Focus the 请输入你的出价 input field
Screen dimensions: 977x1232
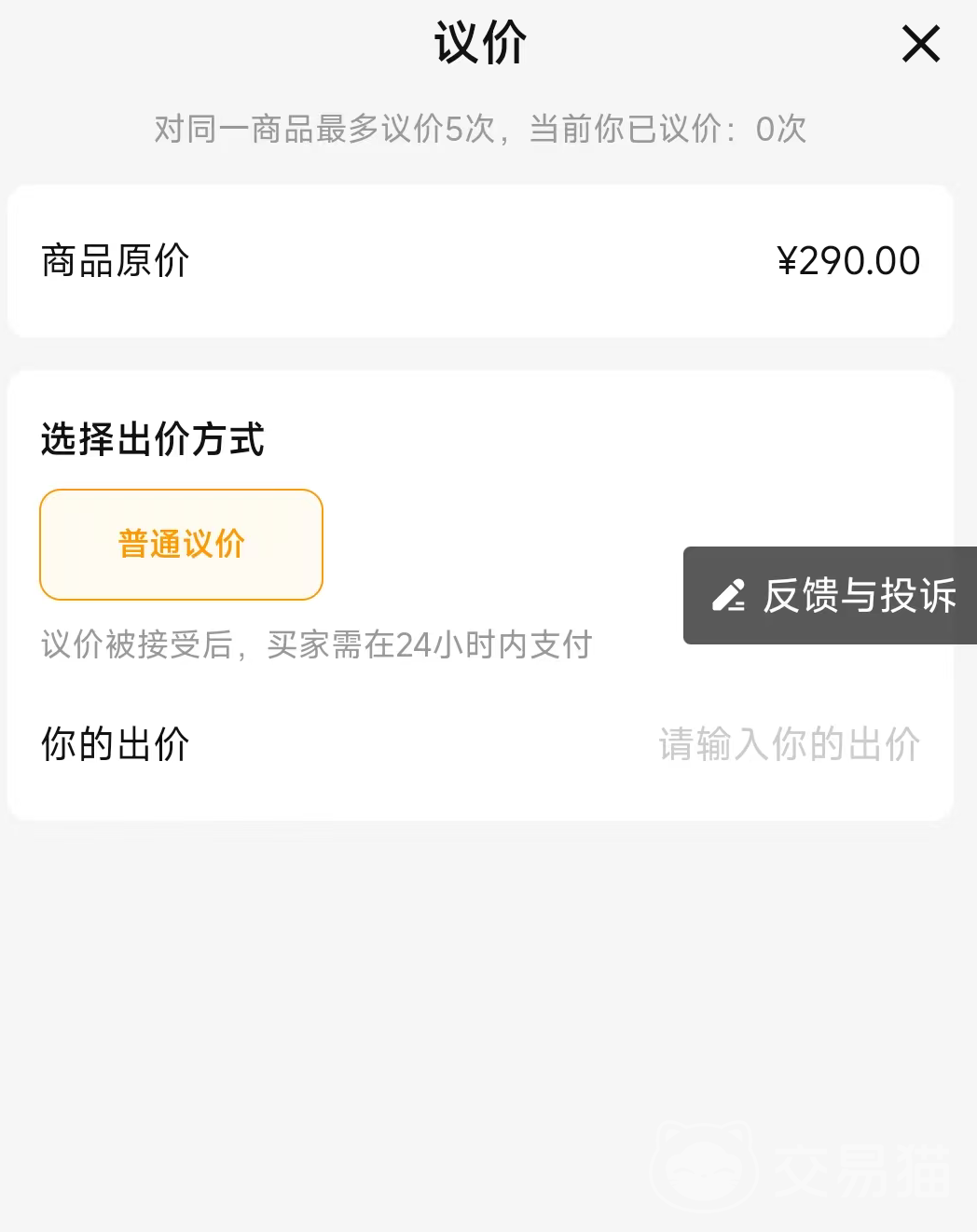tap(789, 744)
